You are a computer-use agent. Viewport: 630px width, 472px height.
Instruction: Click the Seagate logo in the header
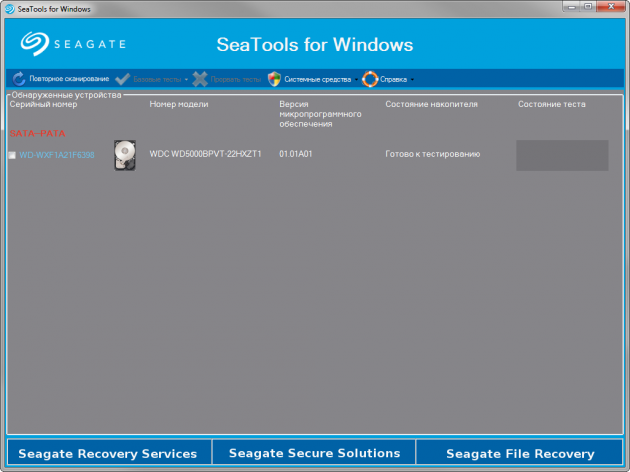pyautogui.click(x=74, y=44)
